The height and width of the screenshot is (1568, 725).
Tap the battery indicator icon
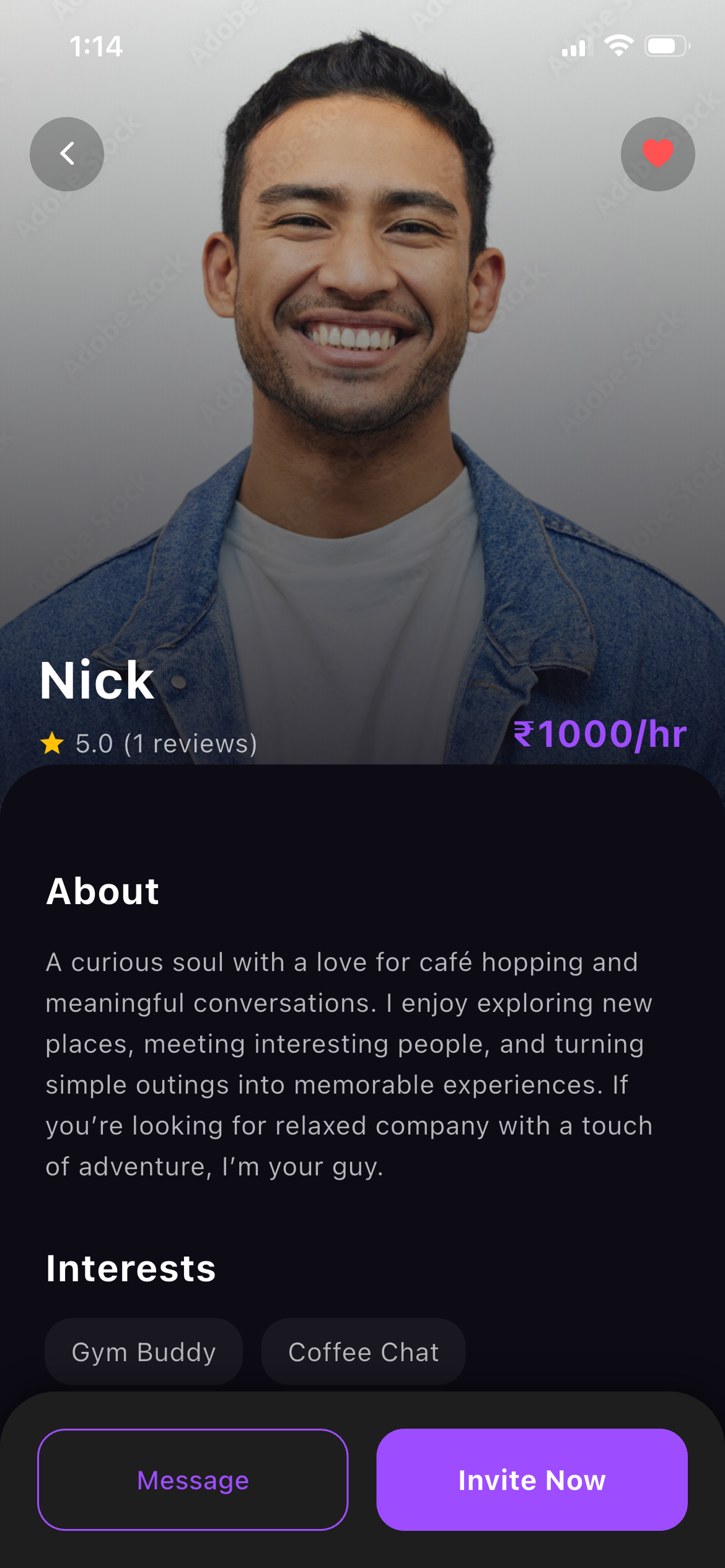(667, 46)
